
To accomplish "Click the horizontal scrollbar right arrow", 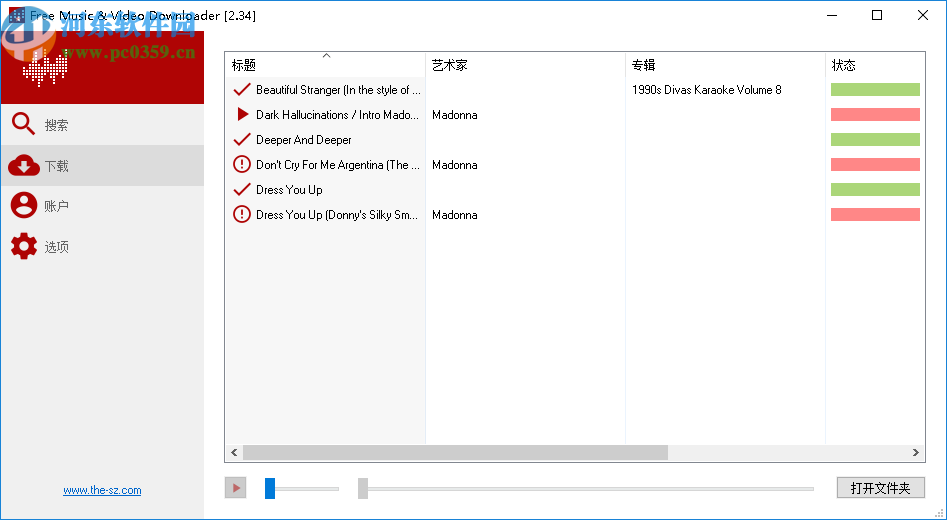I will coord(916,452).
